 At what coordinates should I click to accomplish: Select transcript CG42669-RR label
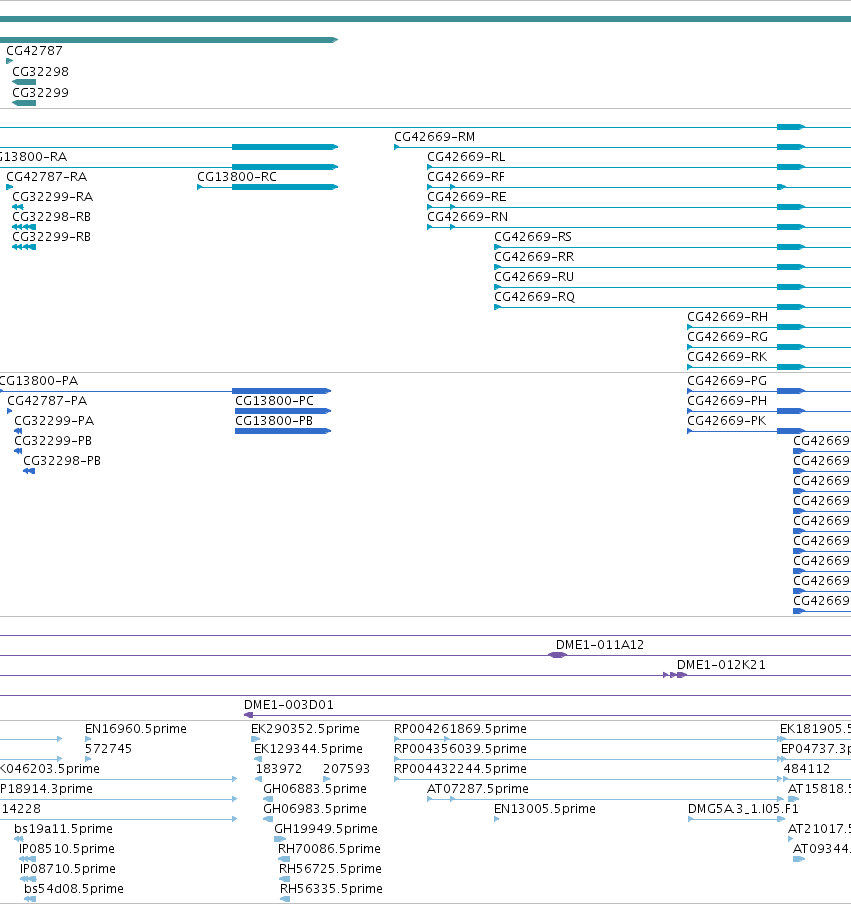pyautogui.click(x=534, y=257)
